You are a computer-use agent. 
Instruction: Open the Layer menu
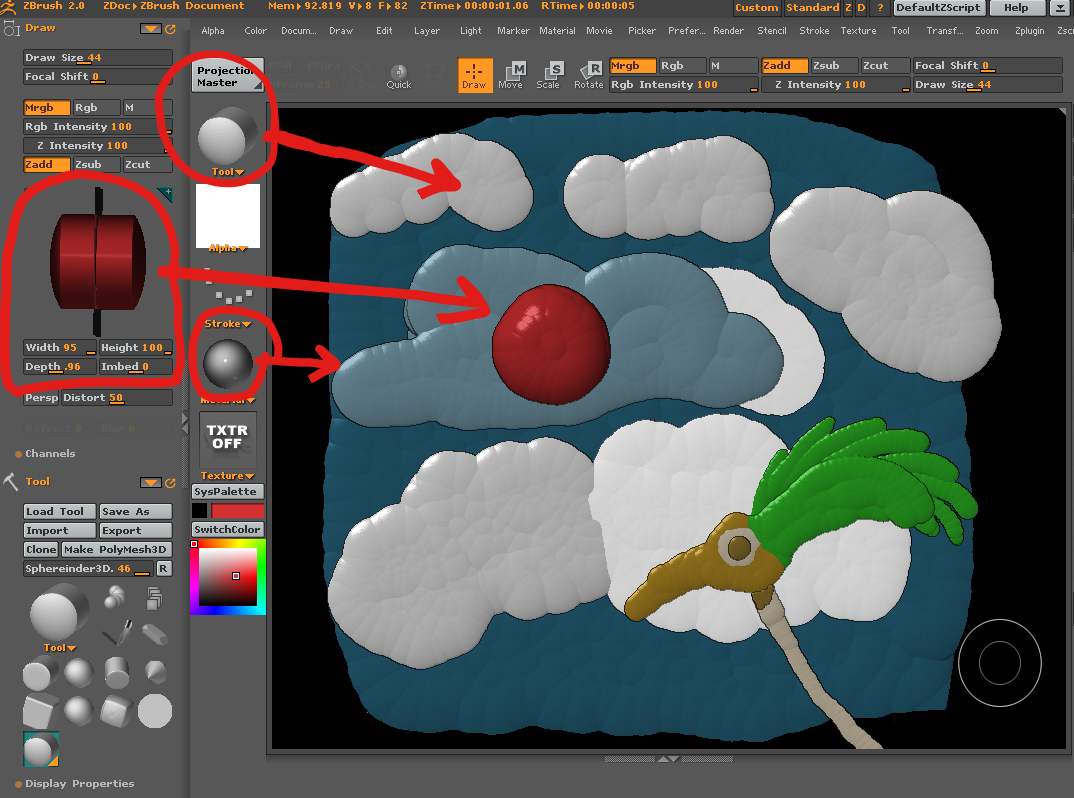pos(427,31)
